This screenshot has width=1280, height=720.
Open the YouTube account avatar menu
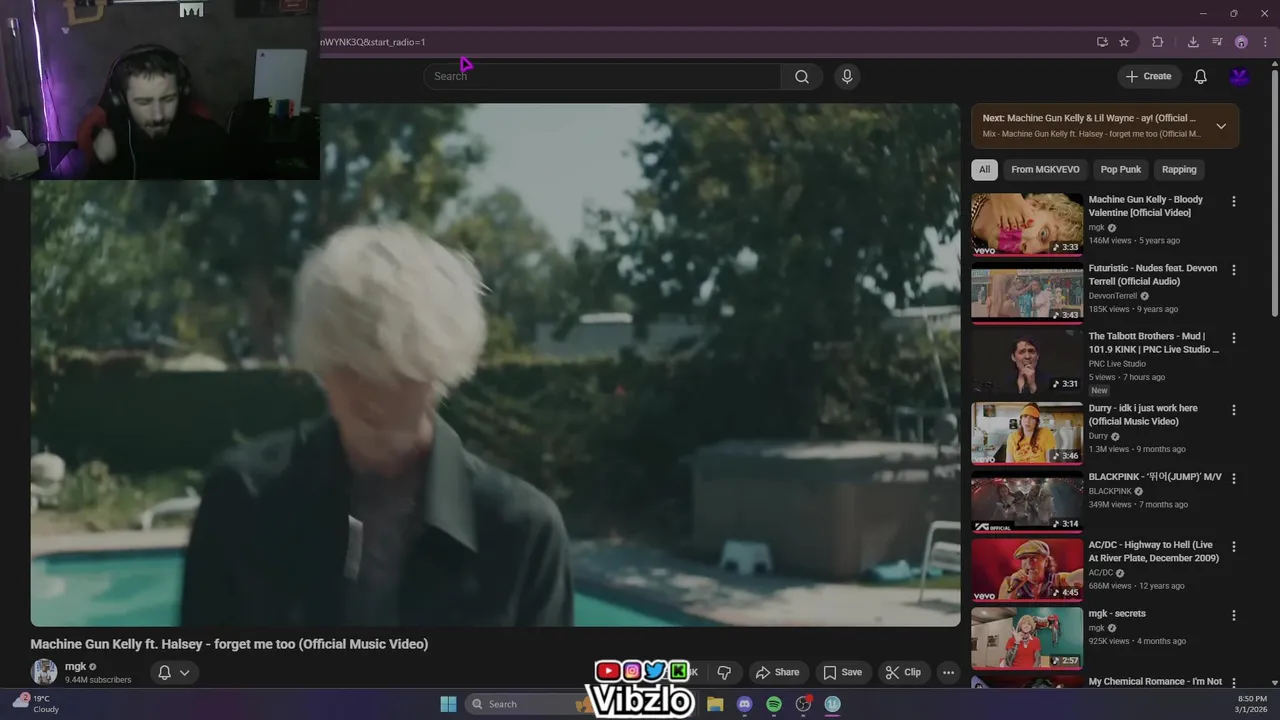coord(1239,77)
